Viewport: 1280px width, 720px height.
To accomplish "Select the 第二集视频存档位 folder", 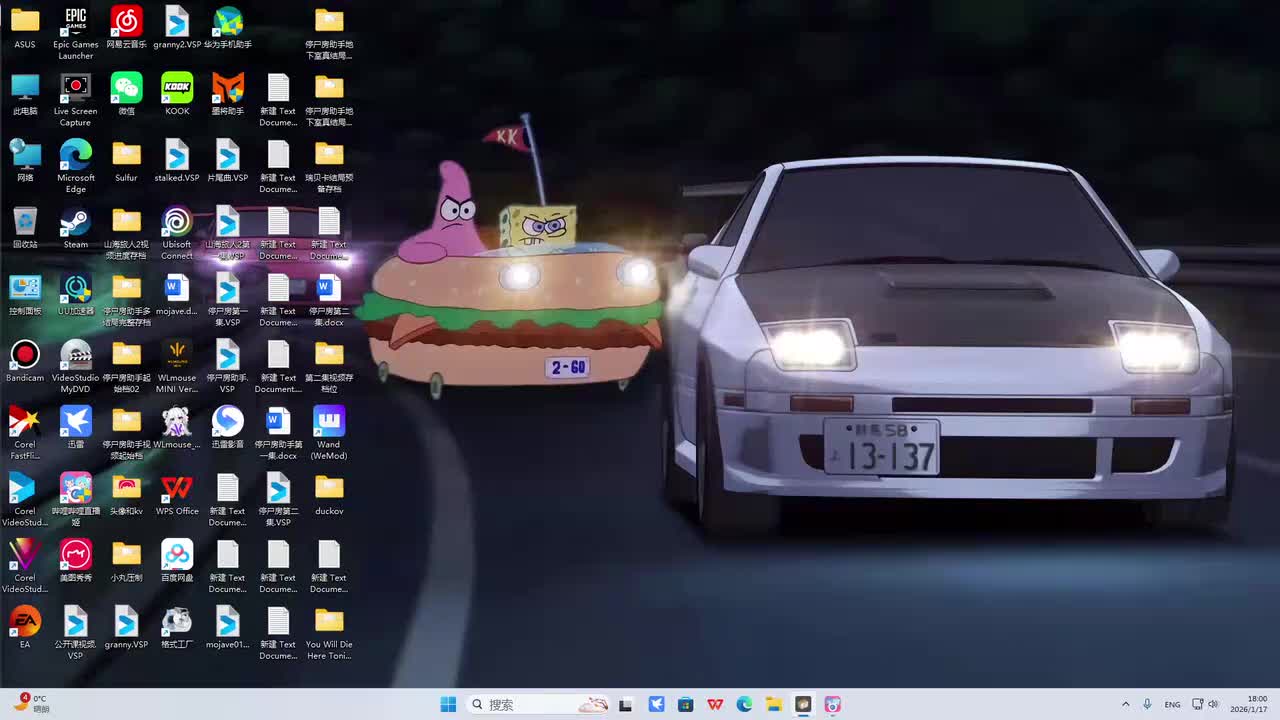I will pos(329,367).
